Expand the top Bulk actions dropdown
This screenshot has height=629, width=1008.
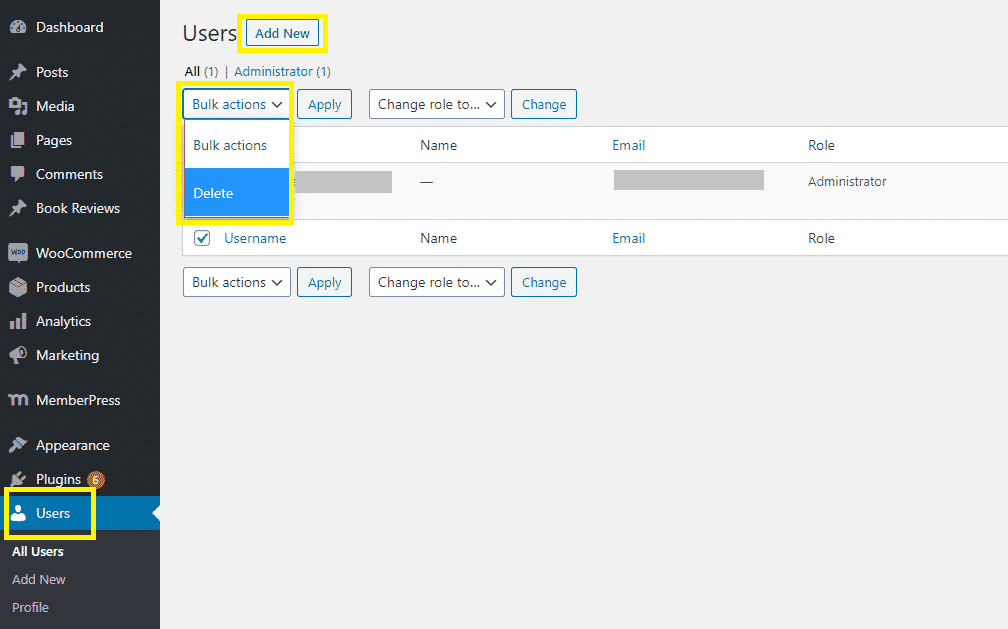coord(237,104)
